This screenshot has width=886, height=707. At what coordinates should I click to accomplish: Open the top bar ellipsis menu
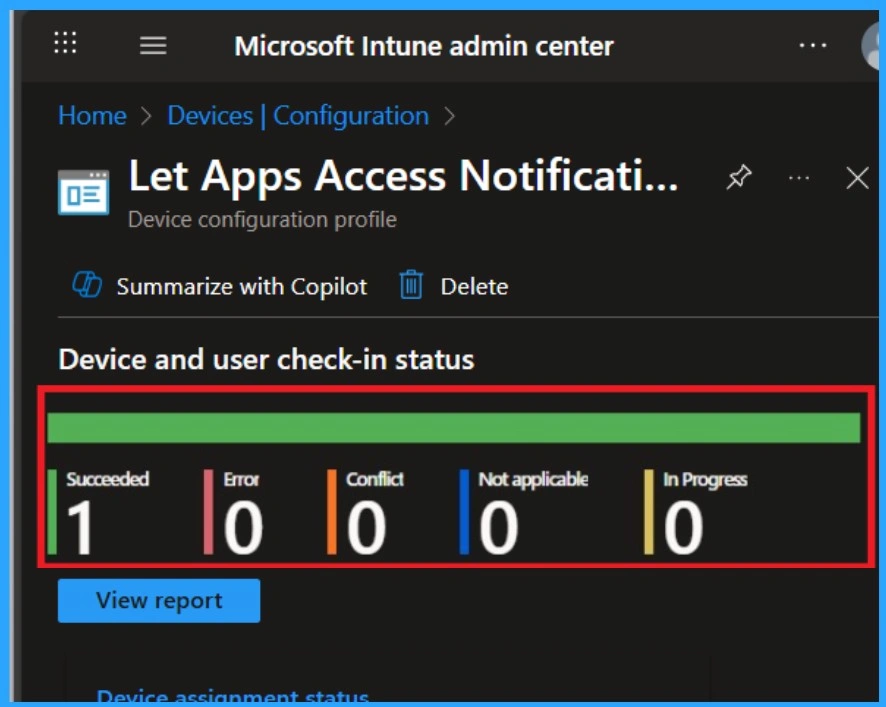(812, 46)
